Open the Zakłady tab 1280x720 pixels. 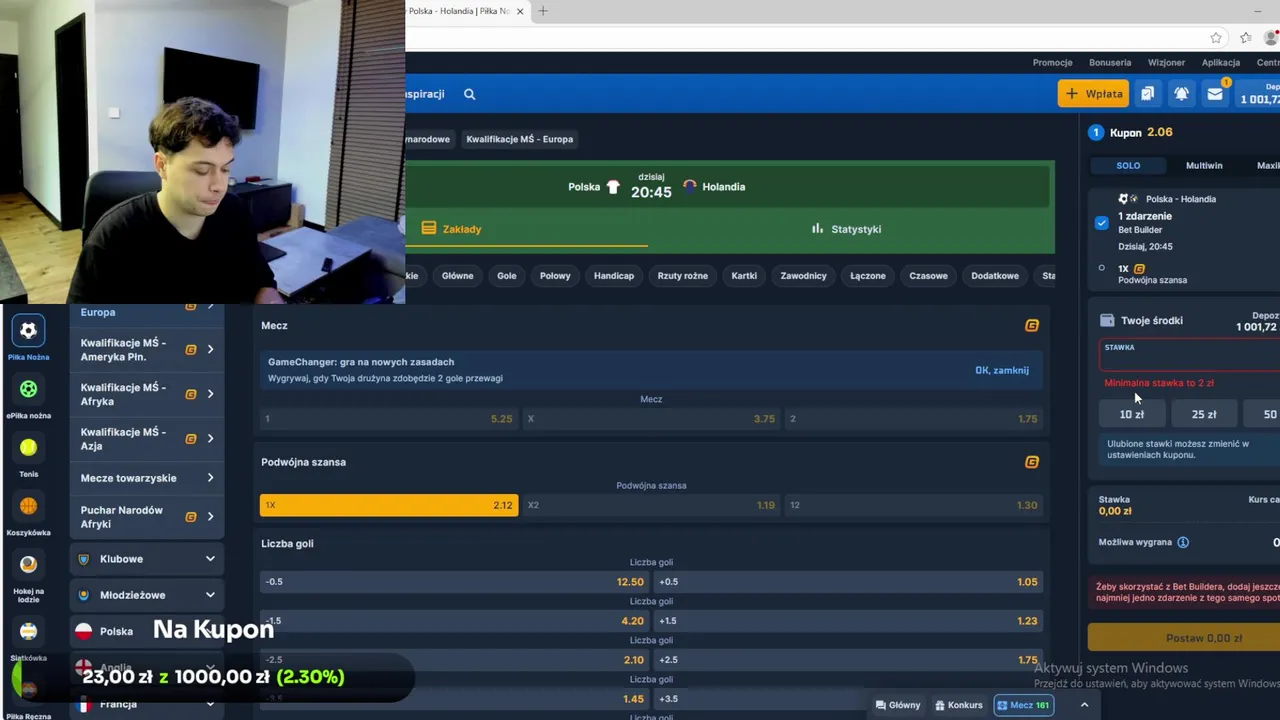point(451,229)
